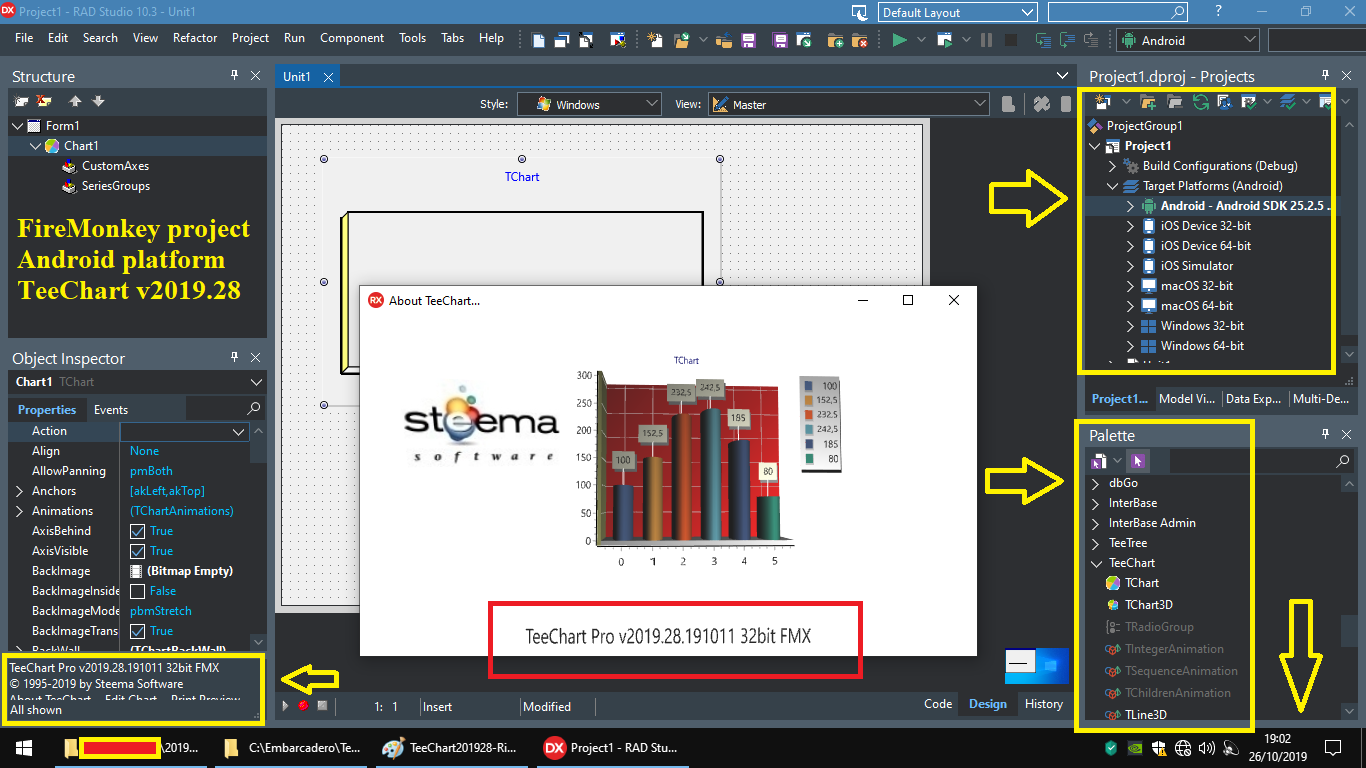Switch to the Code tab
This screenshot has width=1366, height=768.
point(938,704)
